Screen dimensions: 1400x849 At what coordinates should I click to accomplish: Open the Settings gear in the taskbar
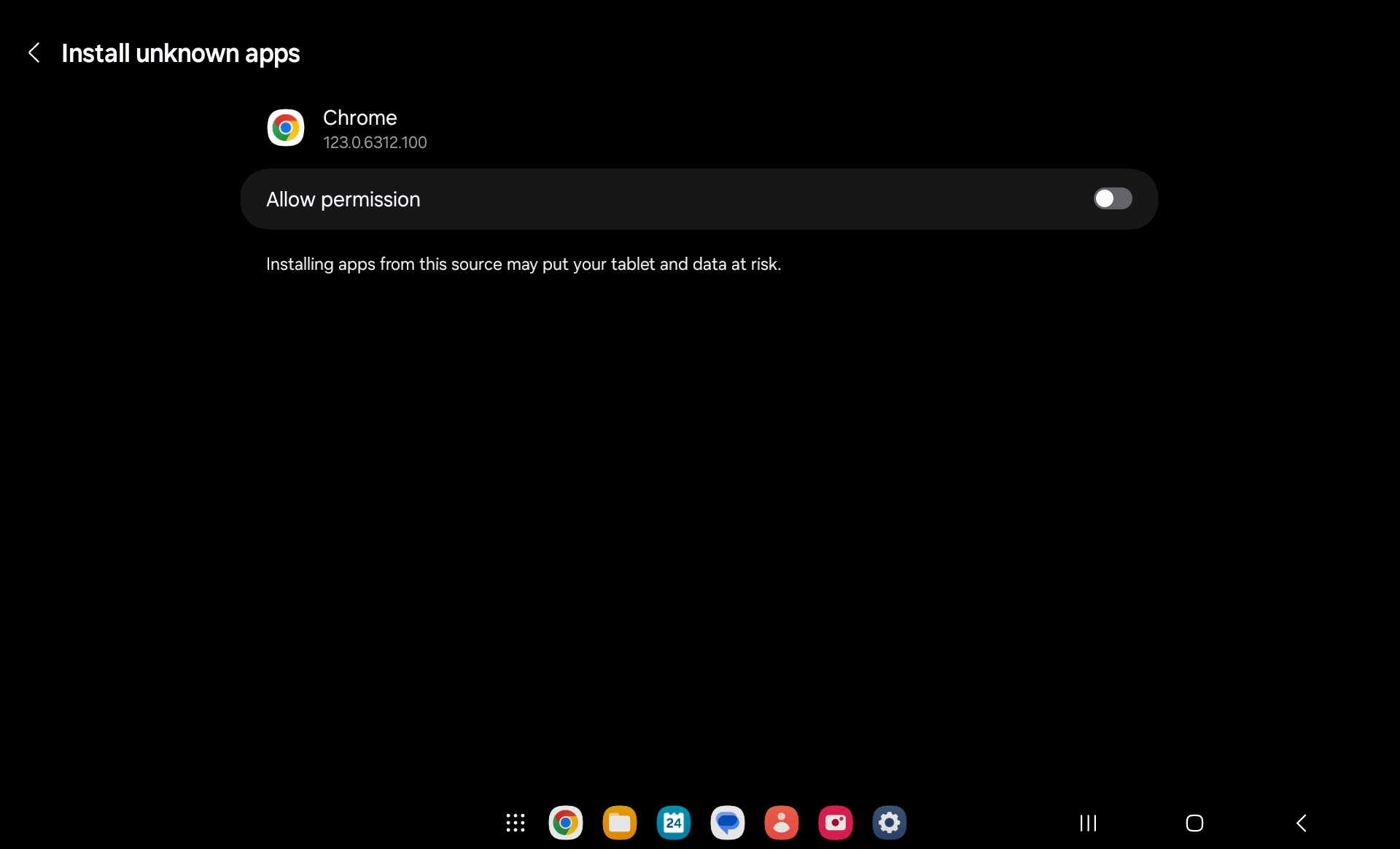pyautogui.click(x=889, y=823)
